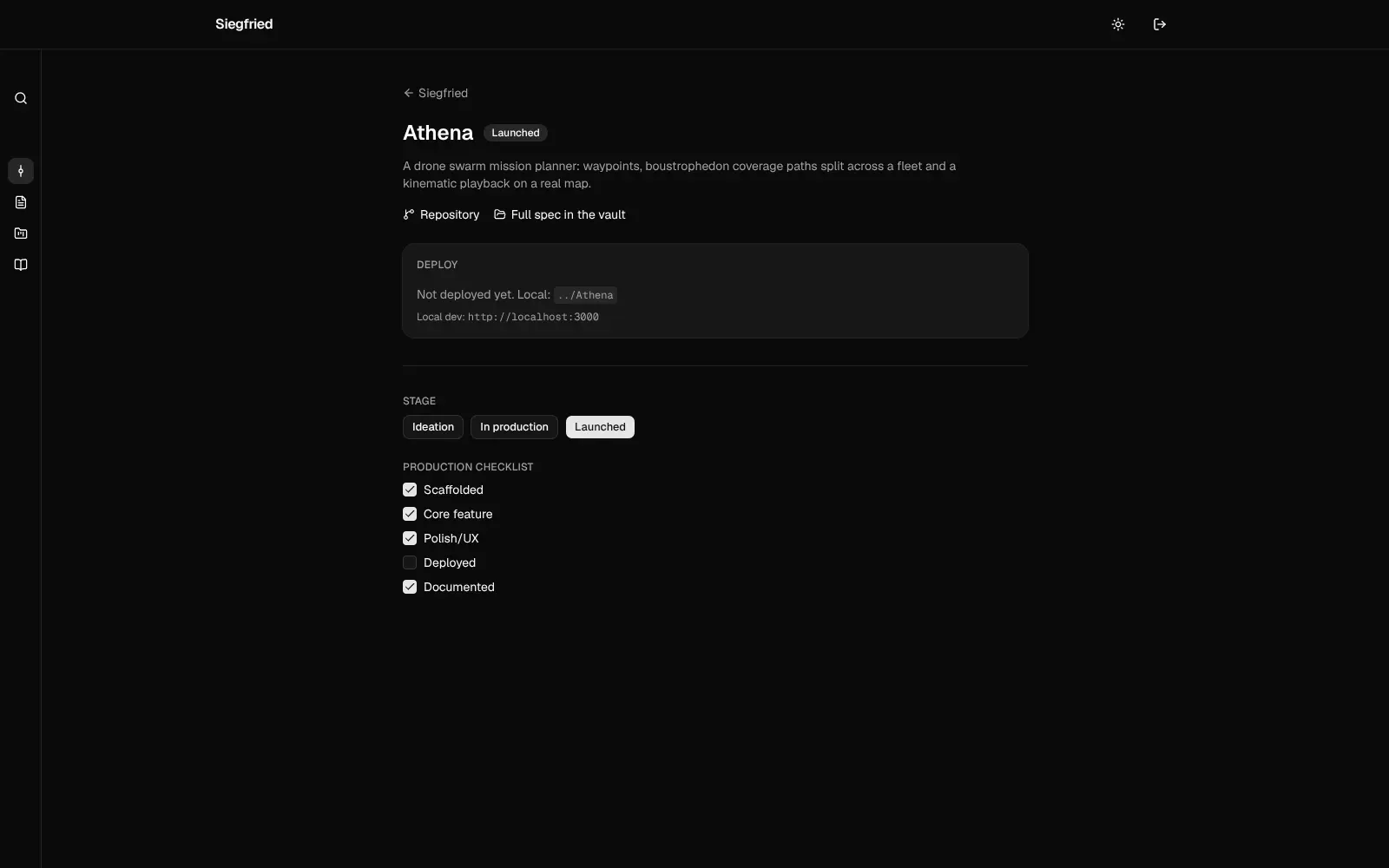Screen dimensions: 1389x868
Task: Click the ../Athena local path text
Action: click(x=586, y=295)
